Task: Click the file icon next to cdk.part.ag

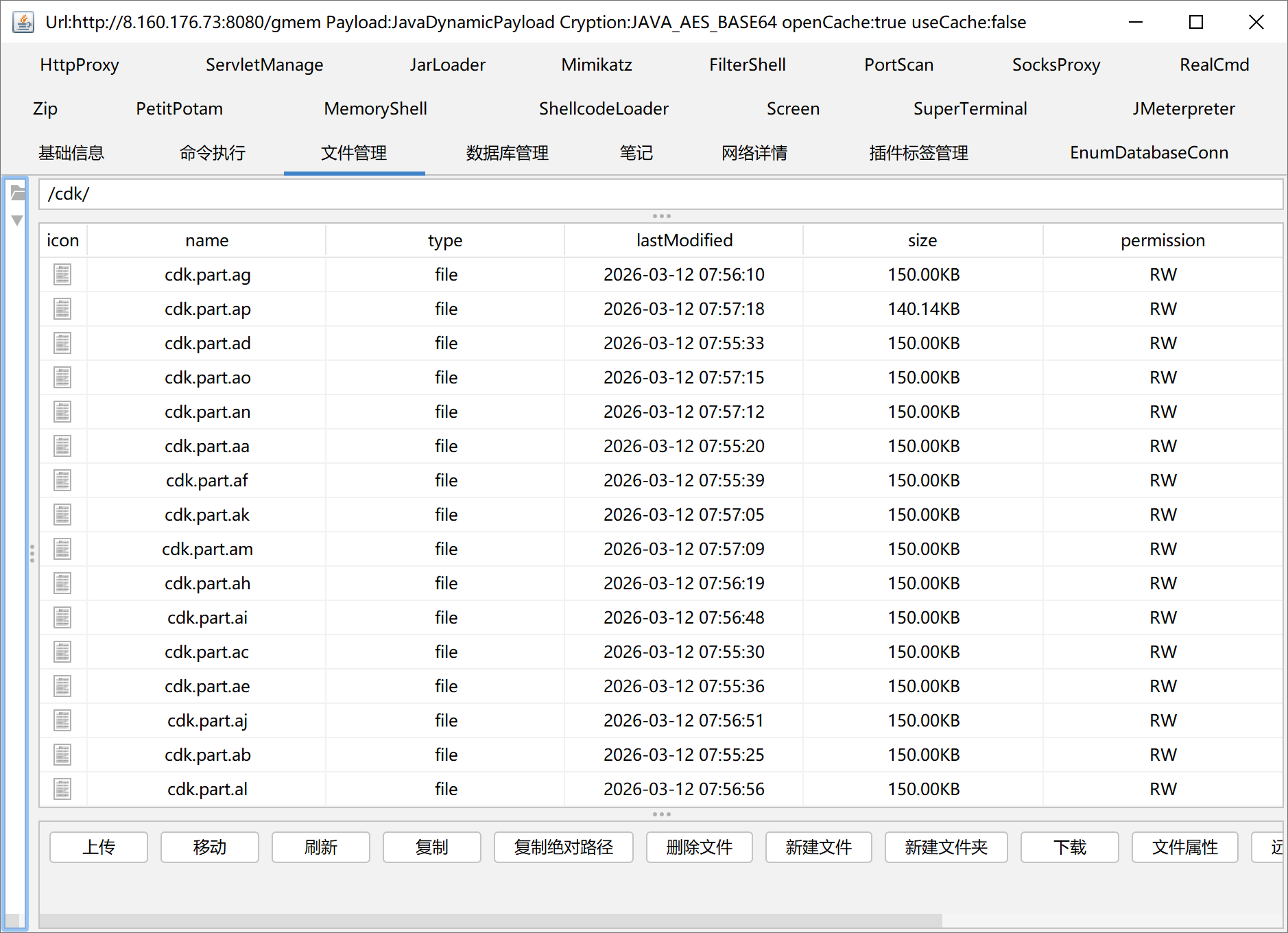Action: coord(62,275)
